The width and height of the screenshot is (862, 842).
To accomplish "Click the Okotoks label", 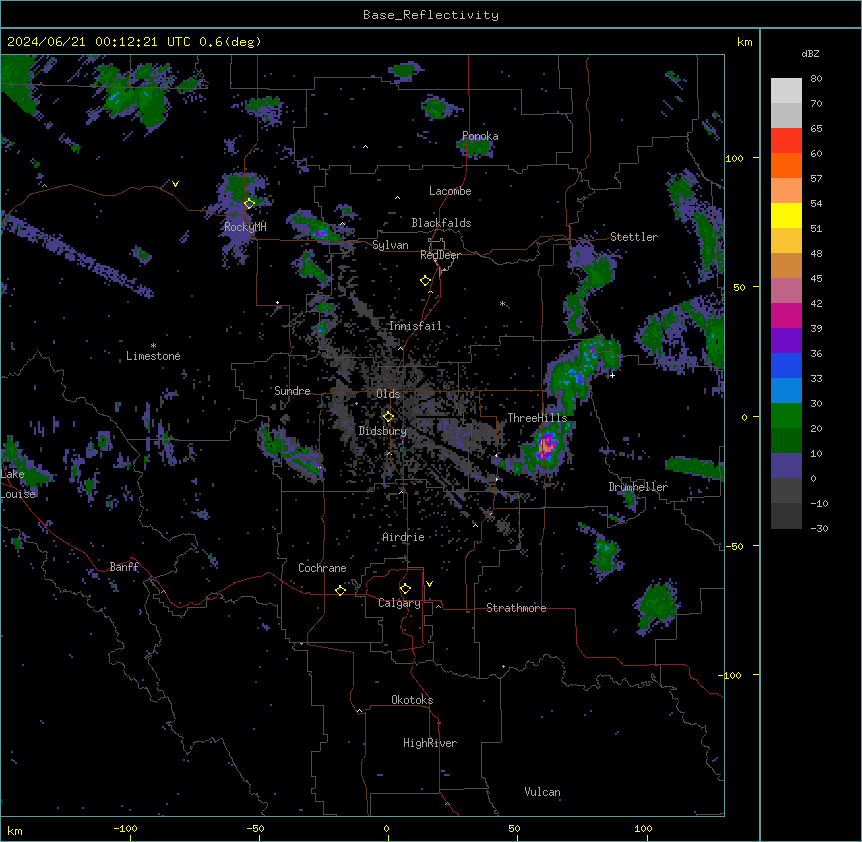I will coord(412,700).
